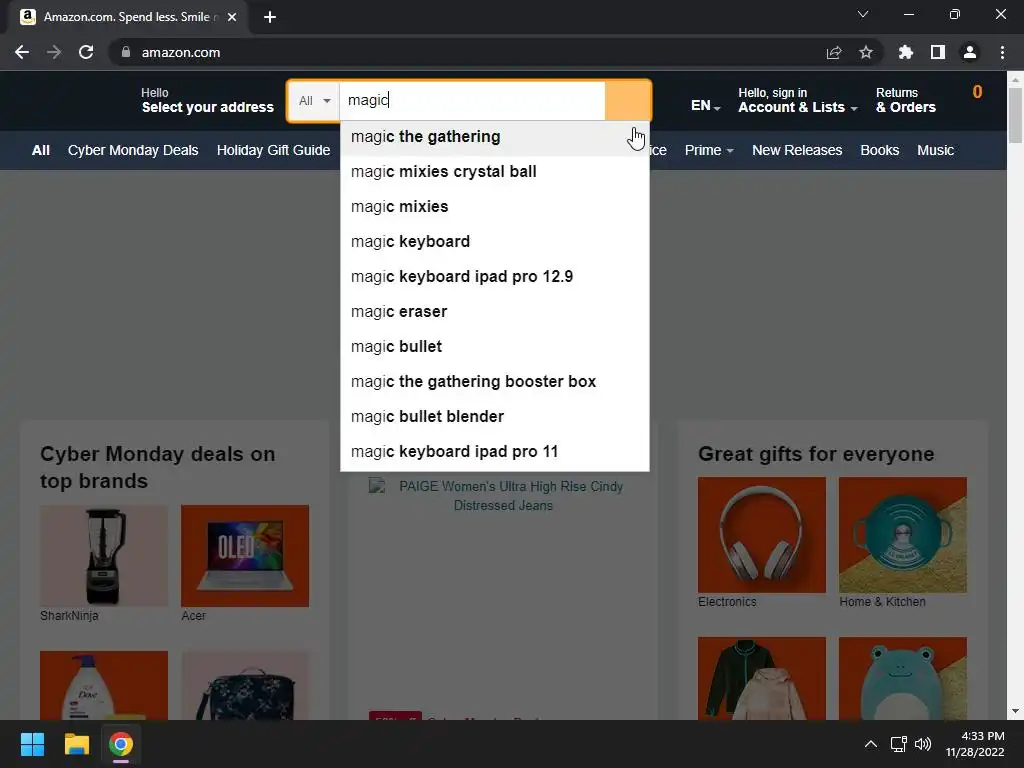
Task: Open the Acer OLED laptop thumbnail
Action: click(x=245, y=556)
